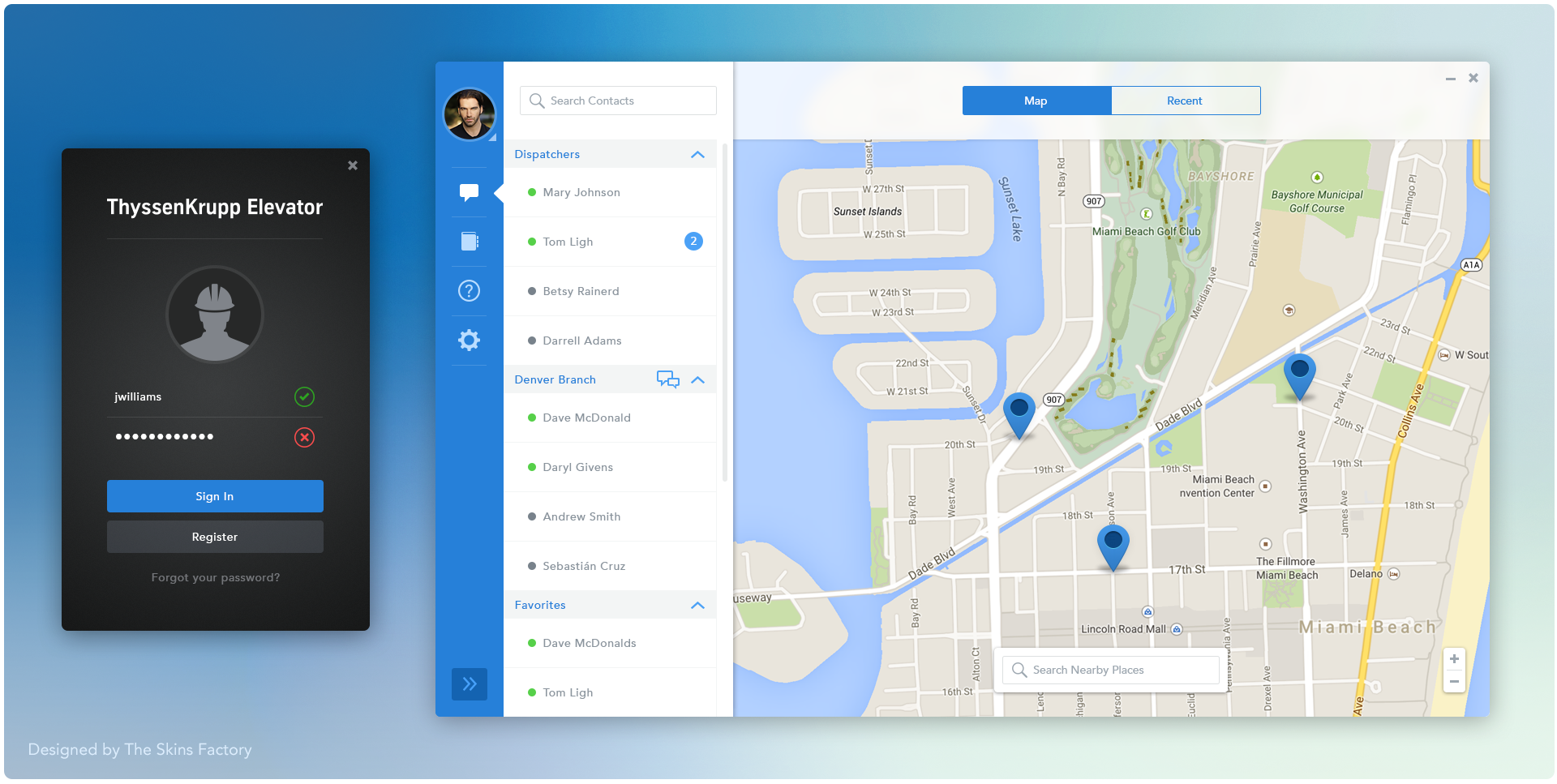Click Miami Beach Golf Club marker
Screen dimensions: 1557x784
[x=1147, y=214]
